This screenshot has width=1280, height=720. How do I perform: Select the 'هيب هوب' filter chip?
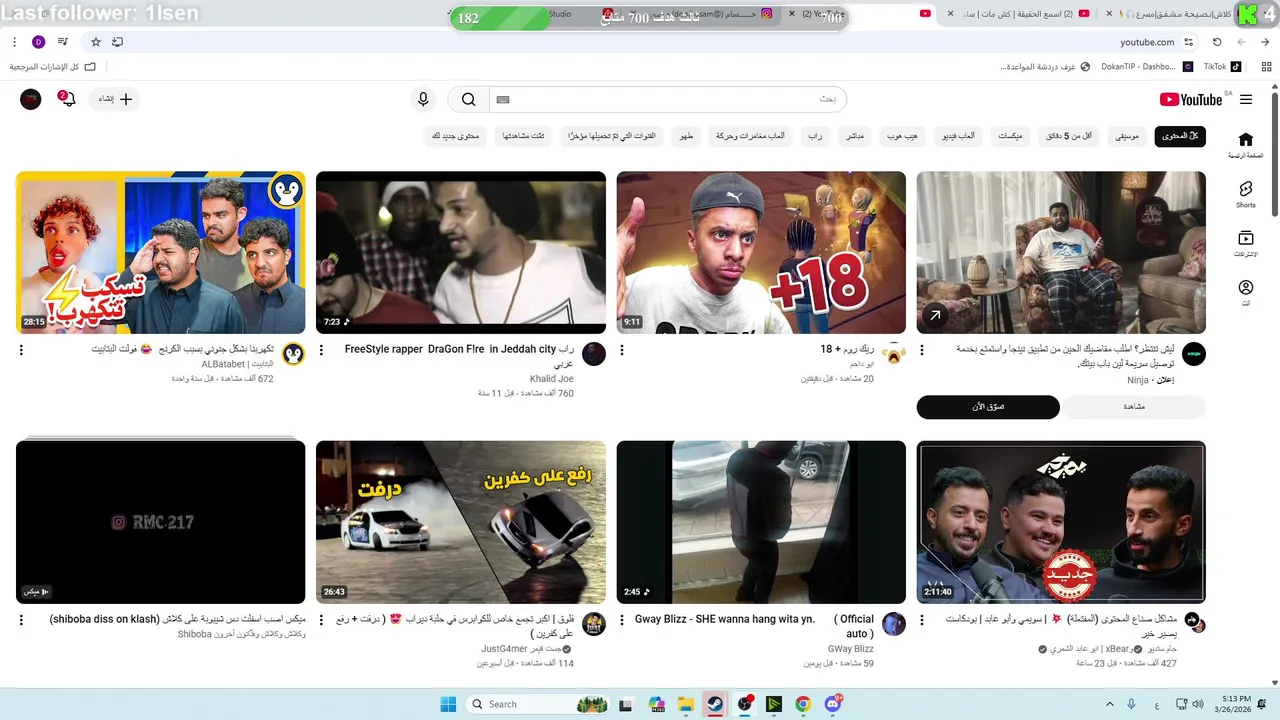[902, 136]
